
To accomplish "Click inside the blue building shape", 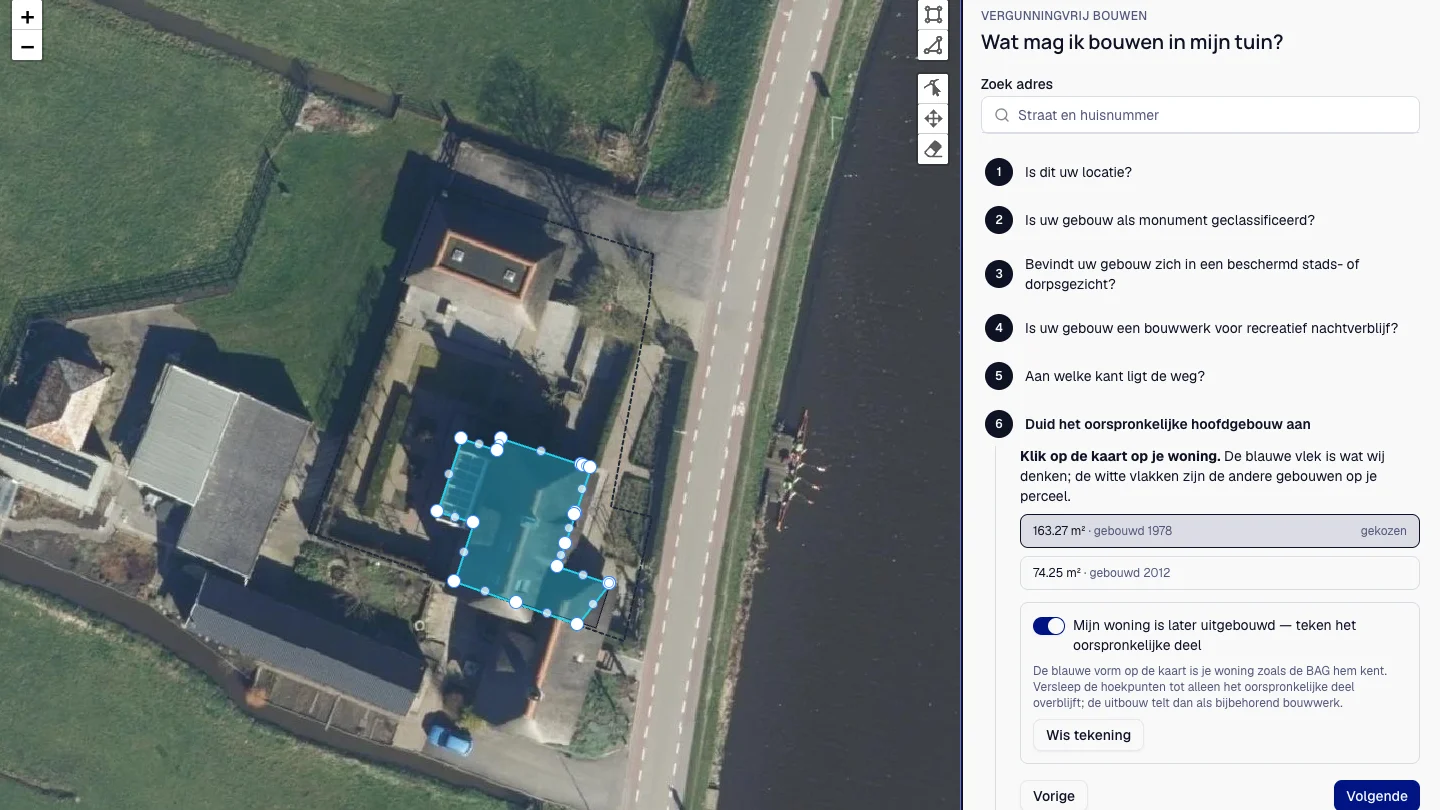I will [520, 530].
